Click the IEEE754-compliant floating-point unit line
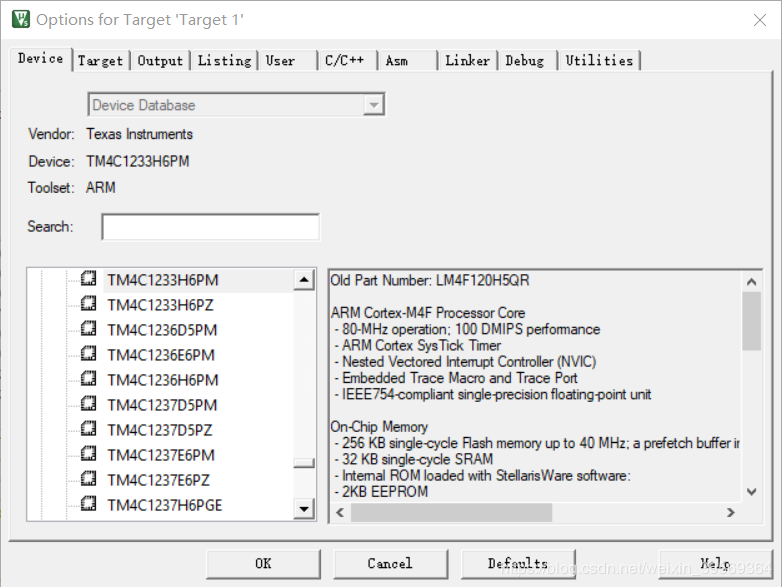The height and width of the screenshot is (587, 782). pyautogui.click(x=493, y=394)
